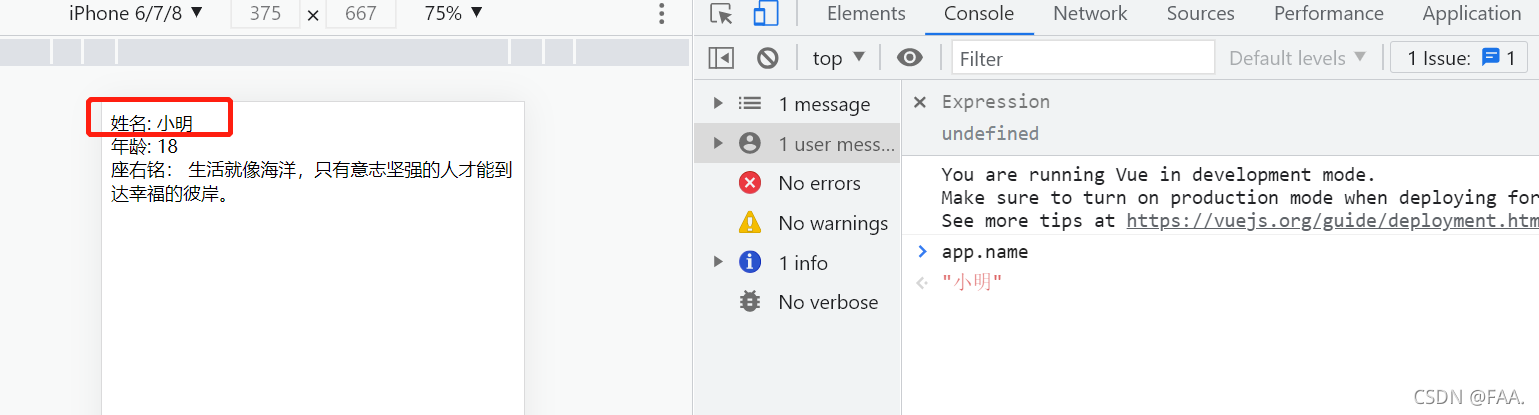The image size is (1539, 415).
Task: Select the No errors sidebar row
Action: 797,183
